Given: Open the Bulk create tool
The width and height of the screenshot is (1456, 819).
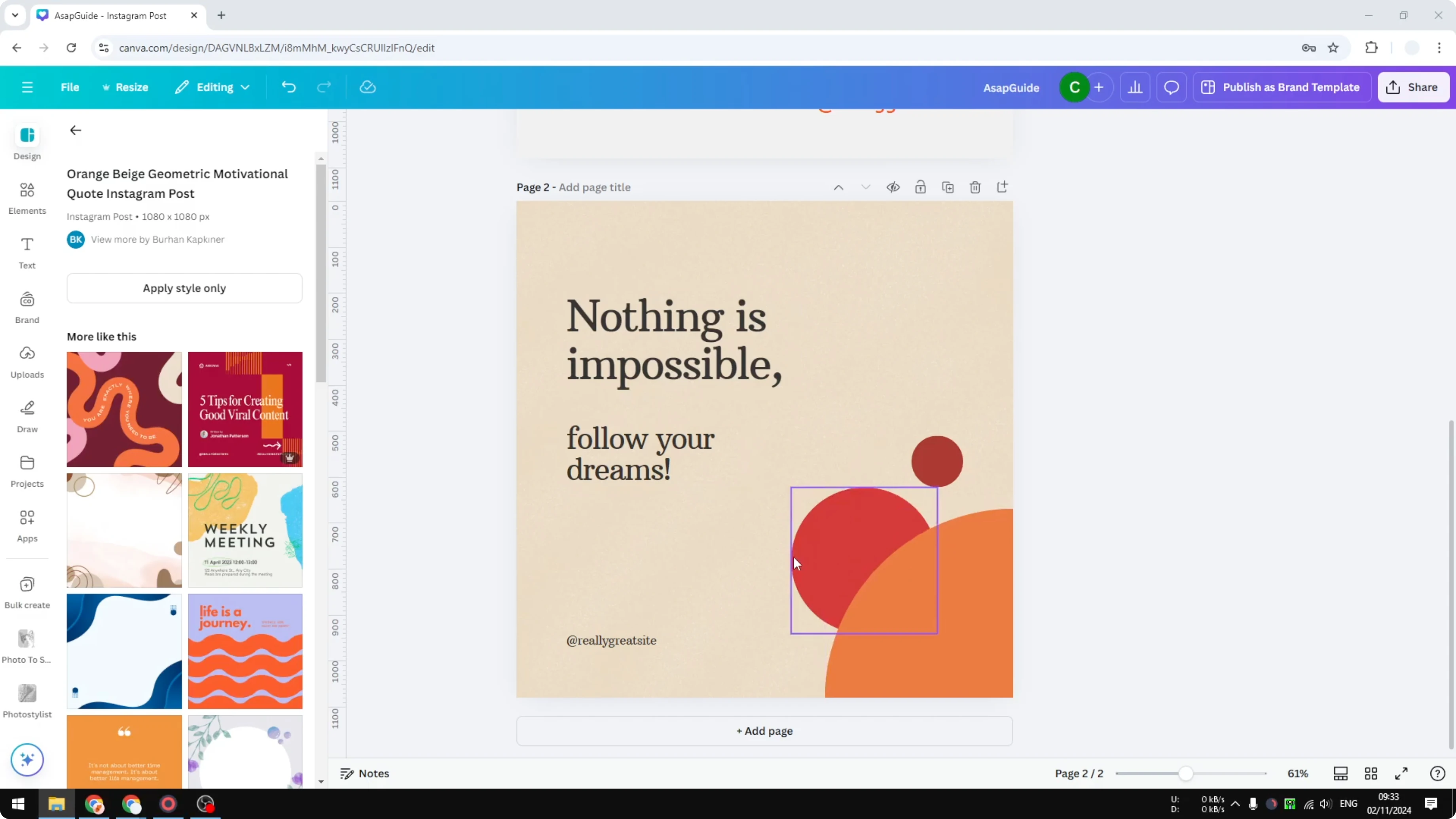Looking at the screenshot, I should coord(27,591).
